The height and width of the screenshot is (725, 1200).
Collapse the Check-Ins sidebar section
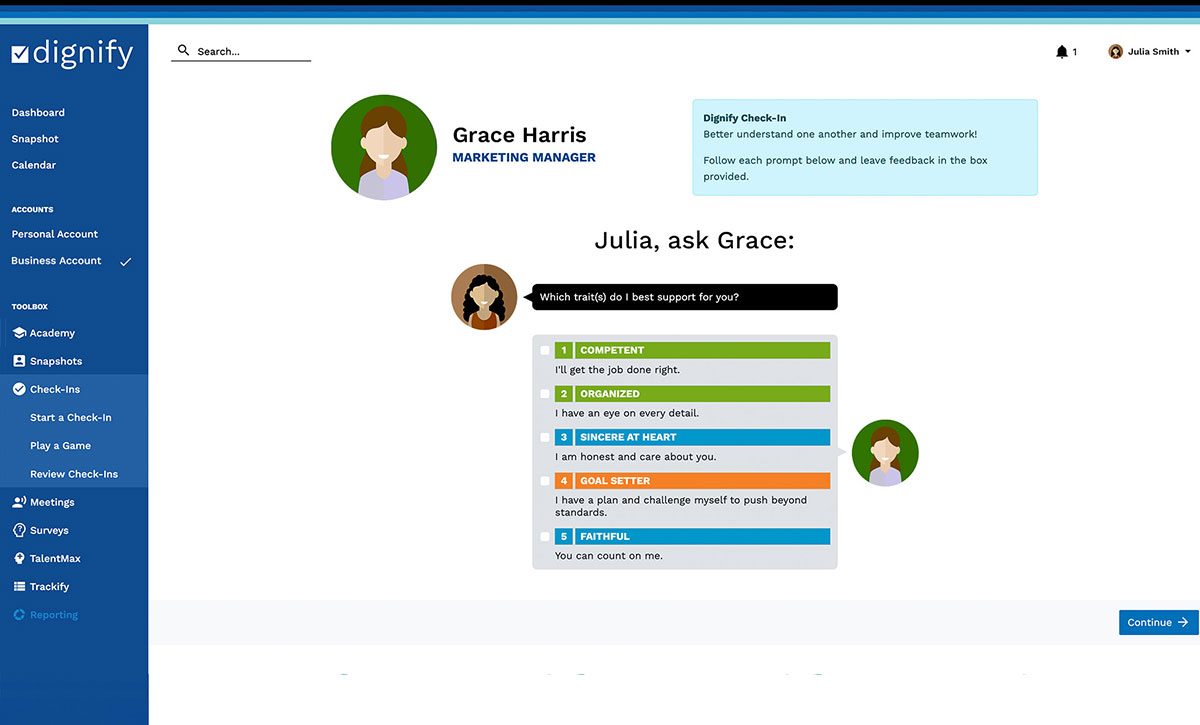pos(55,389)
